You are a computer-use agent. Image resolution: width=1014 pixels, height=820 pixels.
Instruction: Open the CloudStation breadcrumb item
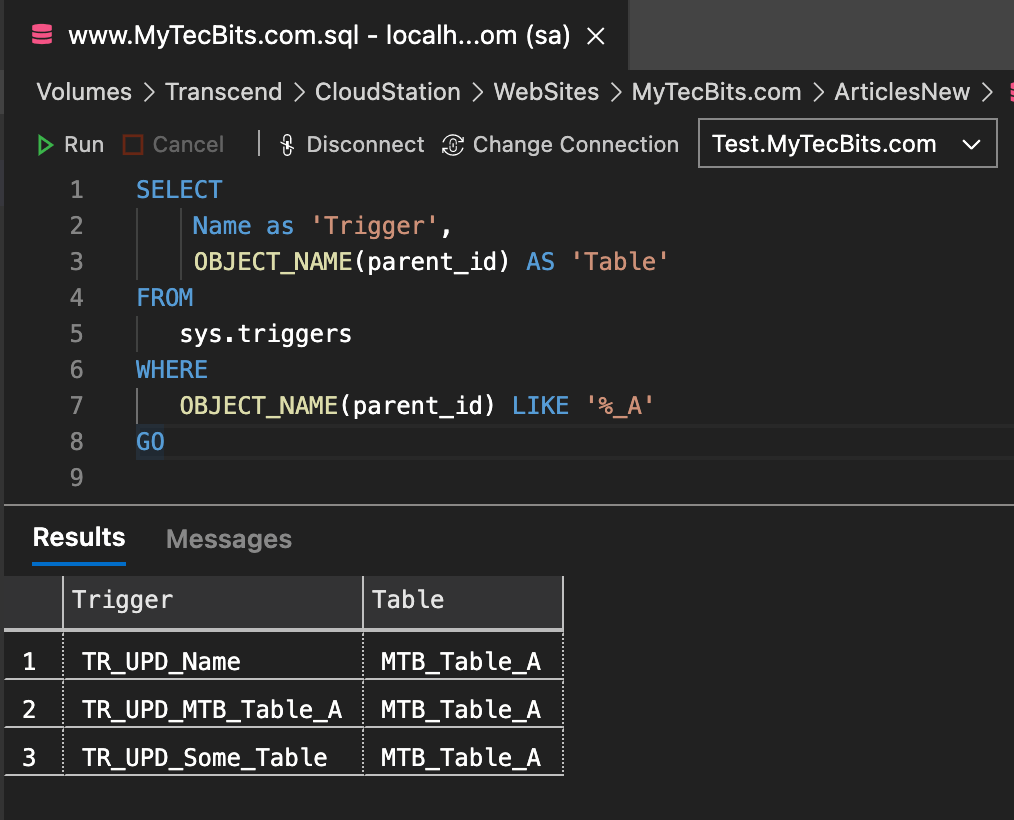388,92
